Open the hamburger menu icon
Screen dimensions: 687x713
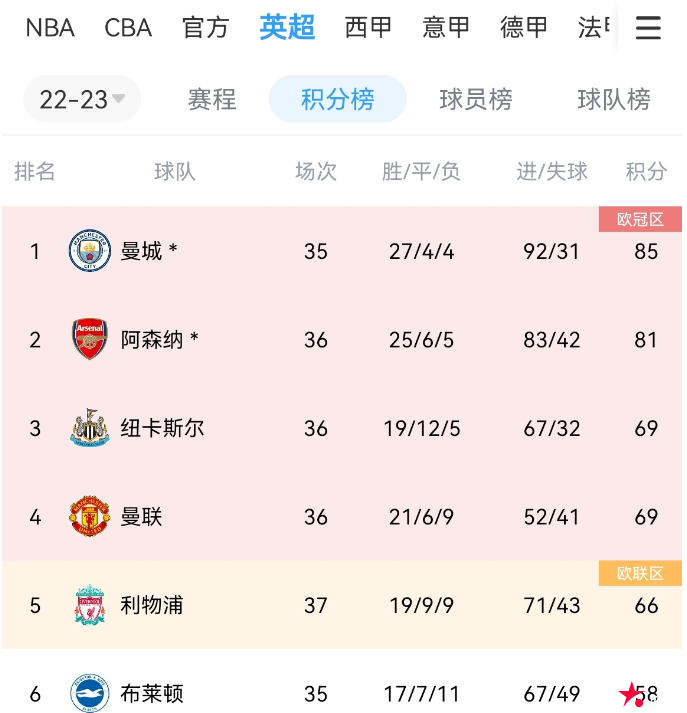coord(648,28)
